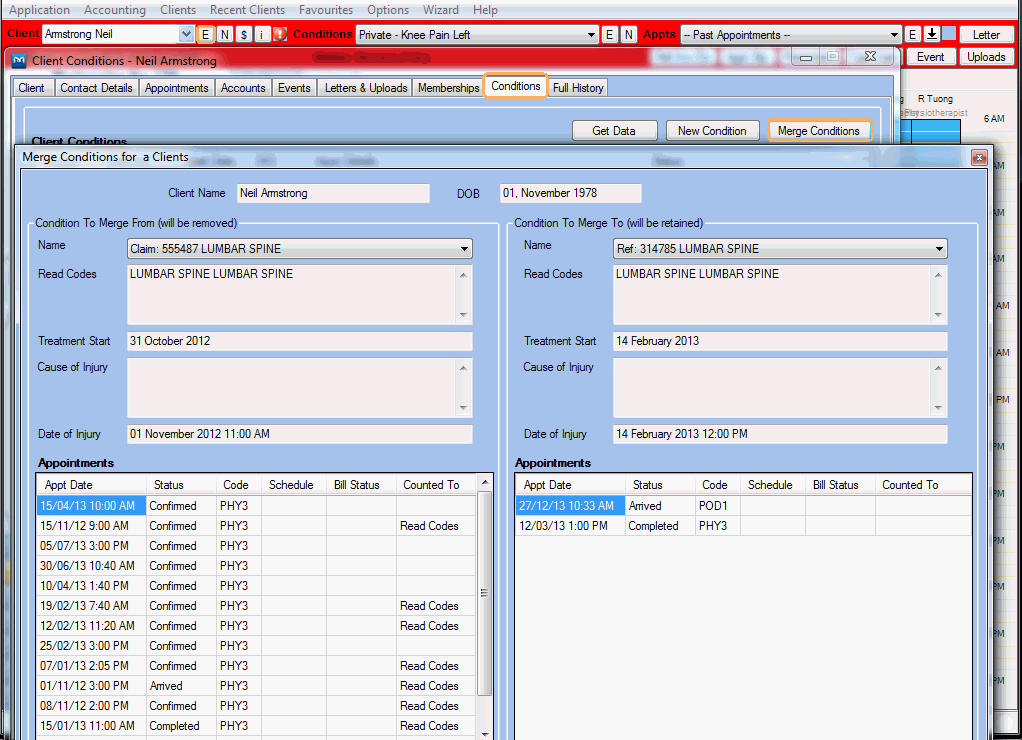Select Merge To appointment 27/12/13 10:33 AM

pos(743,506)
